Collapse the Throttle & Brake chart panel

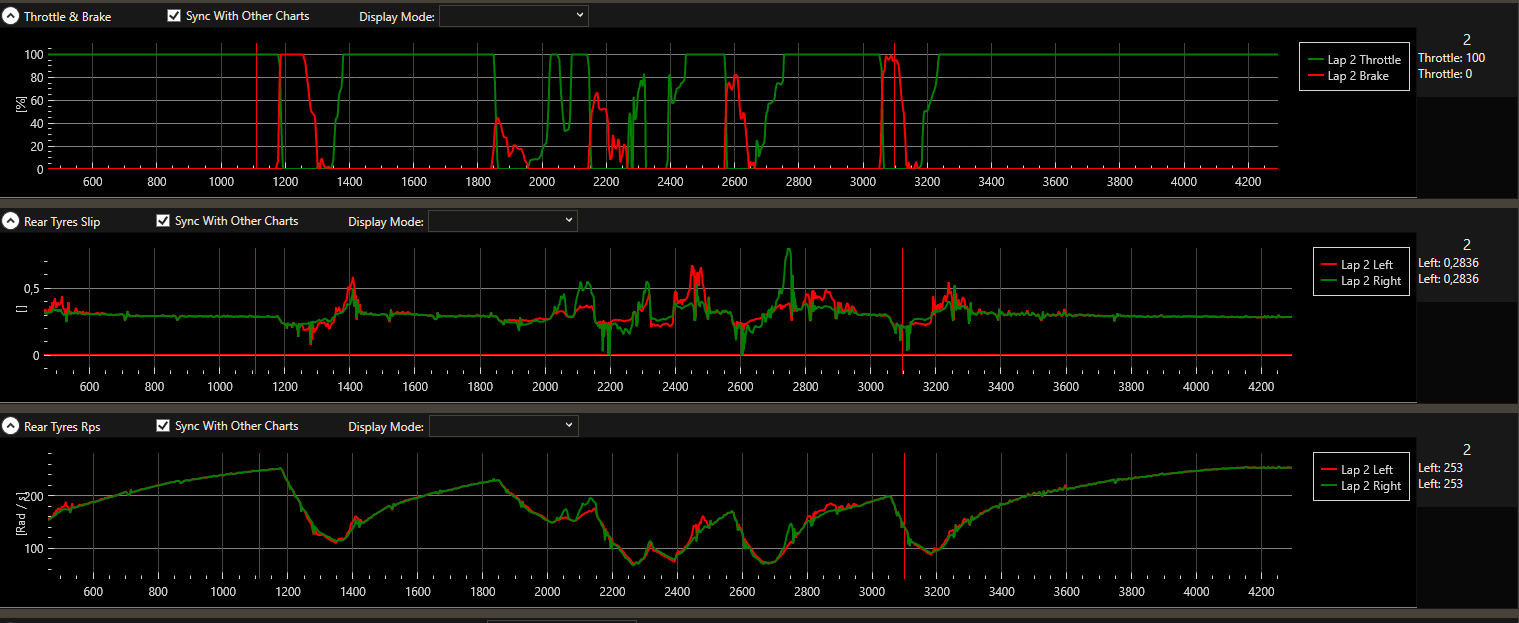(x=11, y=17)
